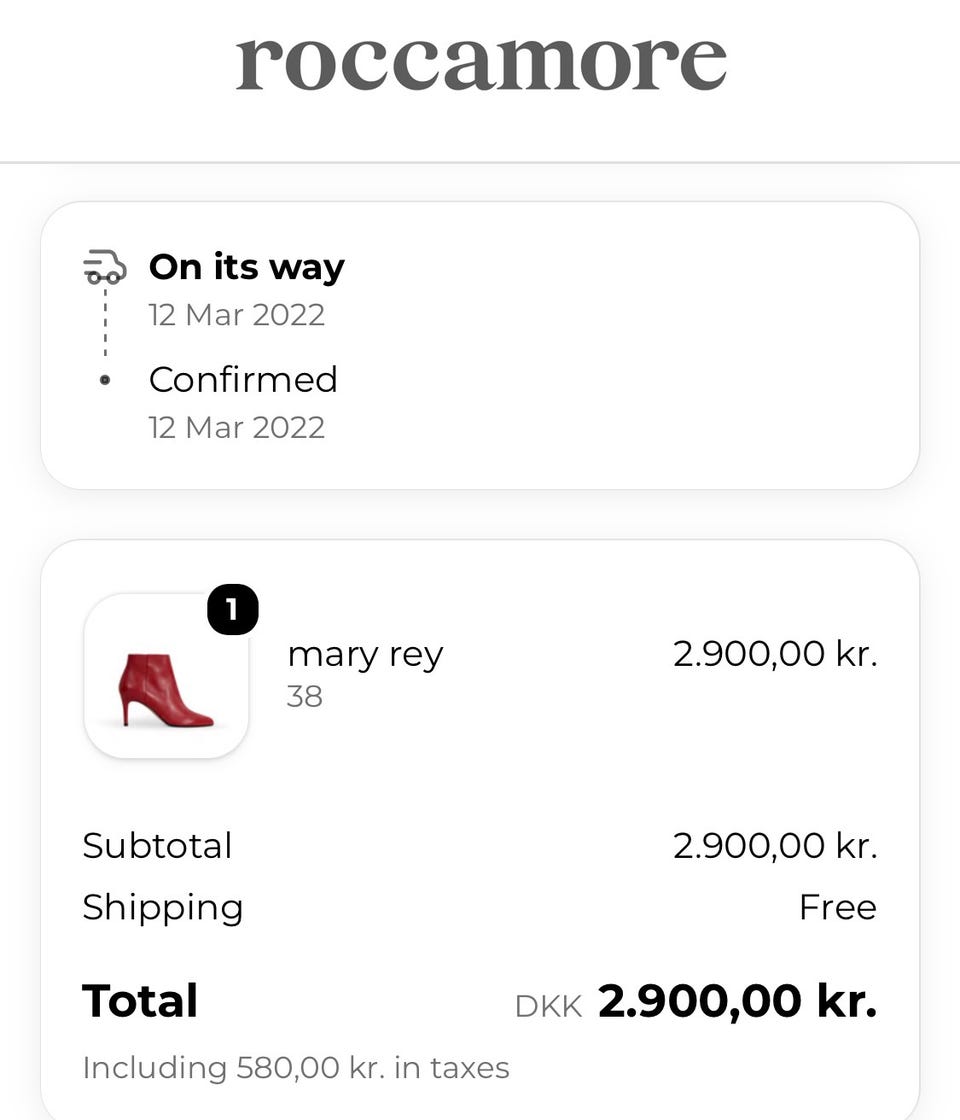Click the Subtotal label
This screenshot has height=1120, width=960.
[x=157, y=846]
